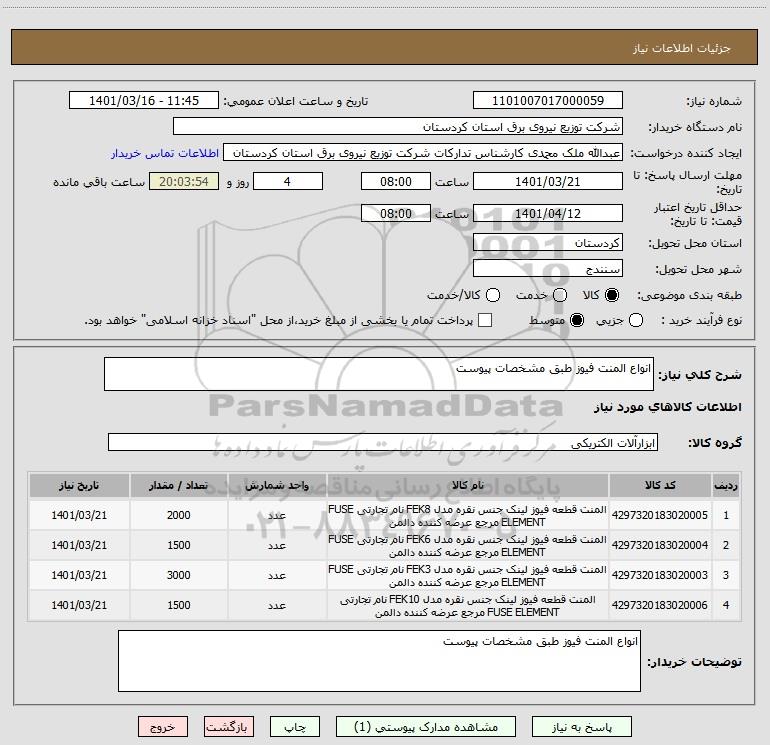Image resolution: width=770 pixels, height=745 pixels.
Task: Click the چاپ print button
Action: 295,727
